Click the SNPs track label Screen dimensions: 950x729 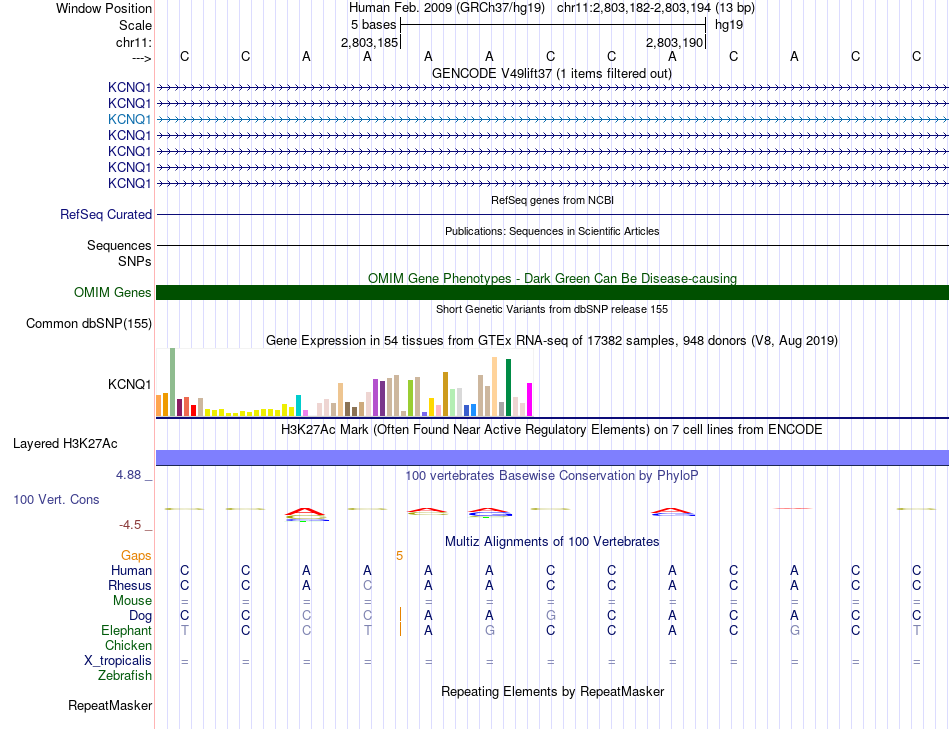coord(135,261)
